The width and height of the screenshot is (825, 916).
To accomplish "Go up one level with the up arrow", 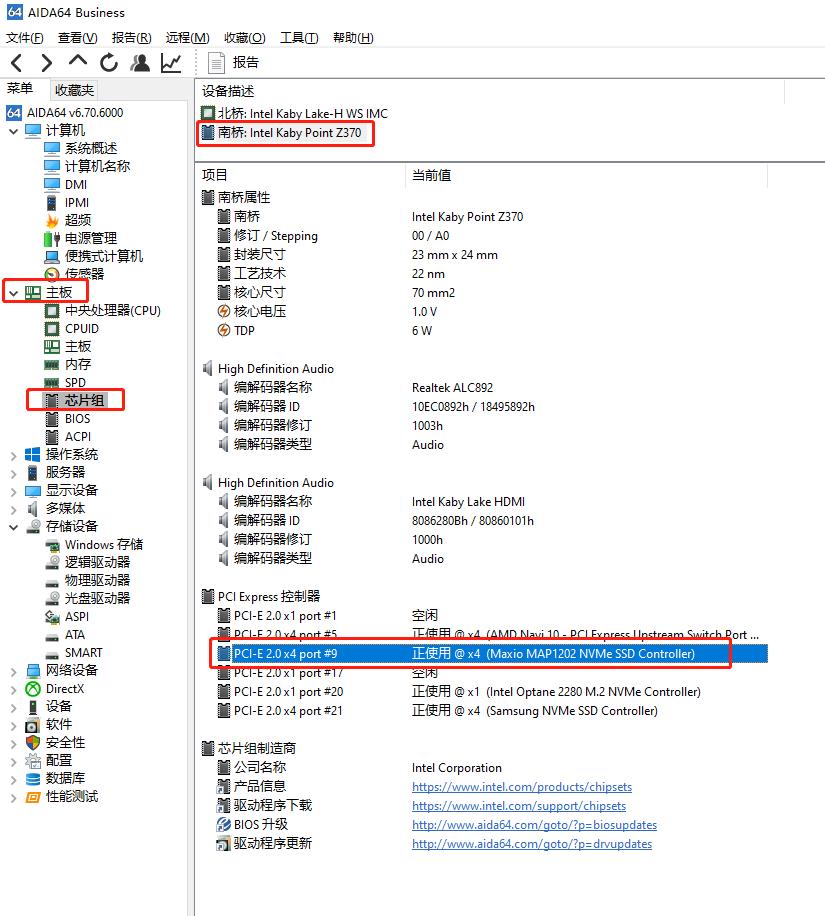I will (x=78, y=61).
